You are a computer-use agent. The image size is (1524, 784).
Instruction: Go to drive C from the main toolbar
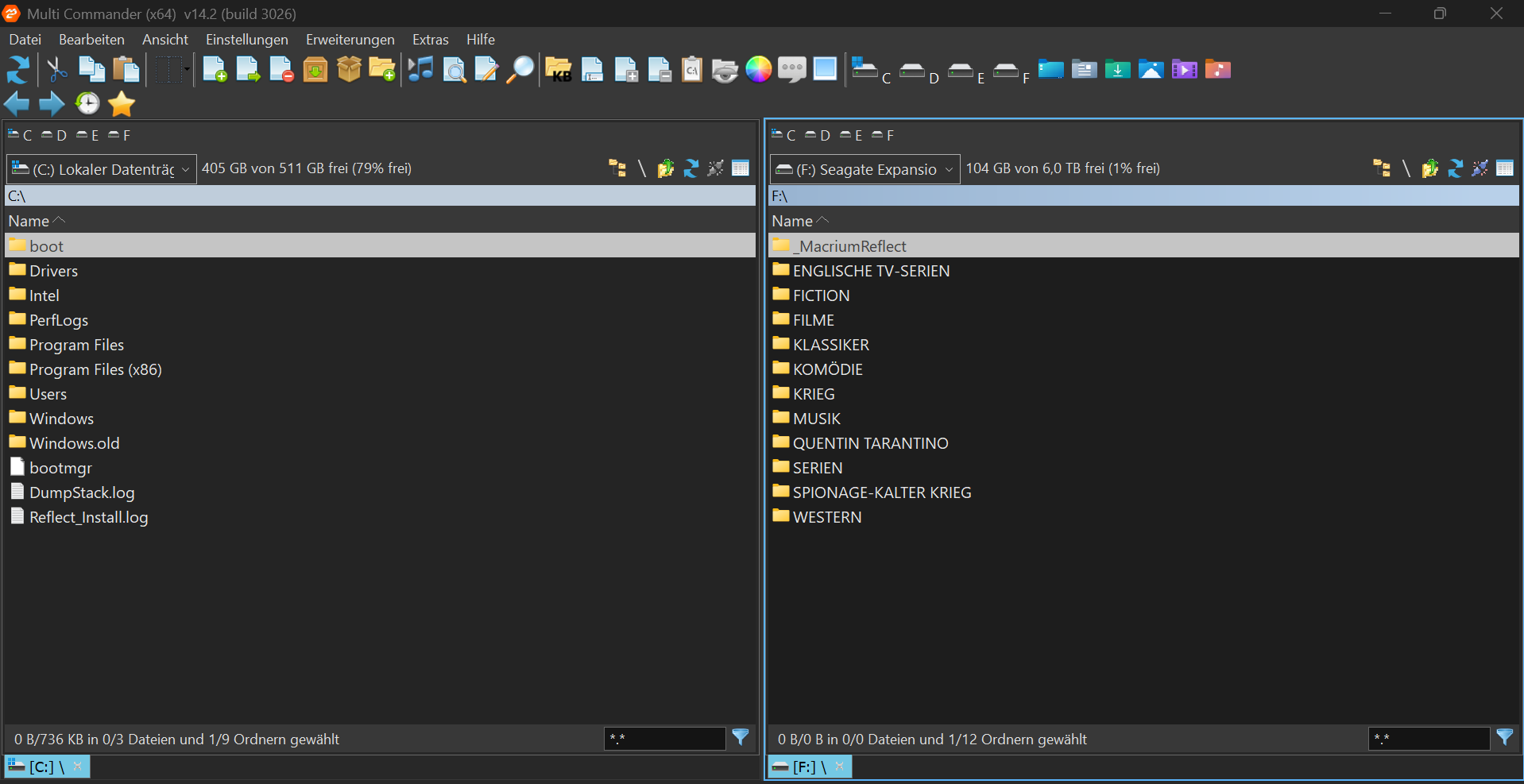click(x=871, y=71)
